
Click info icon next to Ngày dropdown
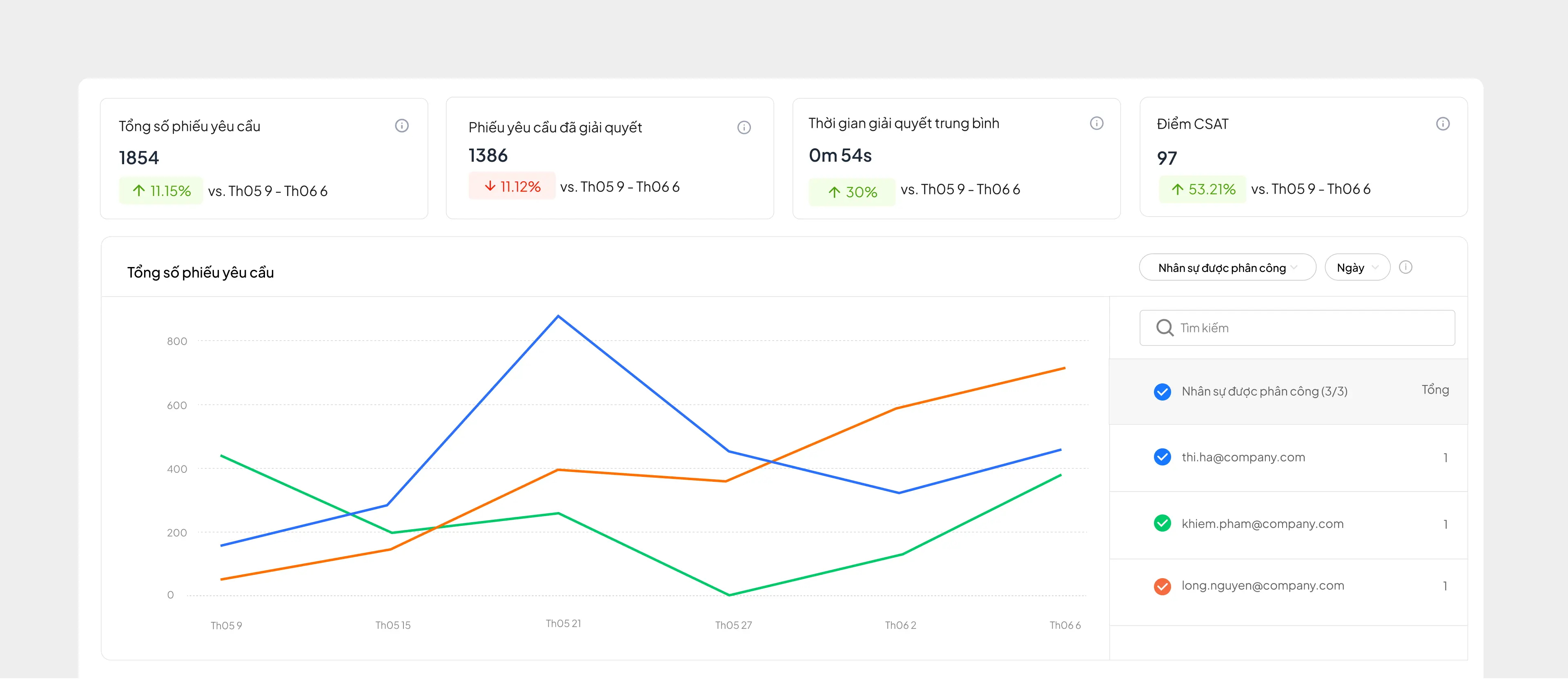(1405, 267)
